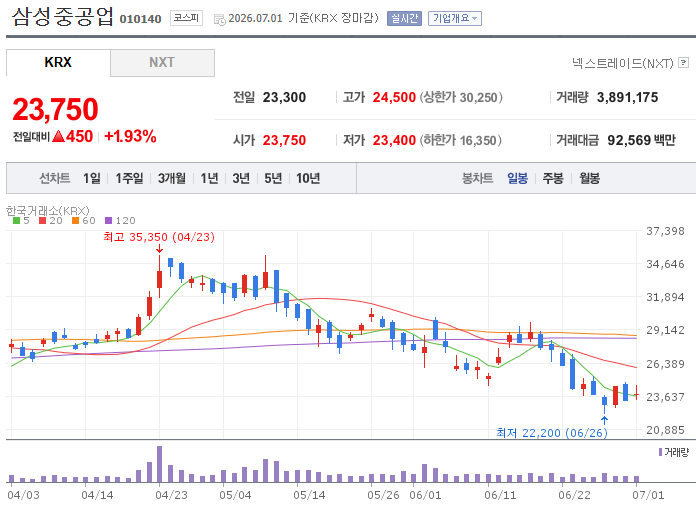Click the 최고 35,350 (04/23) chart marker
Viewport: 696px width, 505px height.
(x=159, y=237)
